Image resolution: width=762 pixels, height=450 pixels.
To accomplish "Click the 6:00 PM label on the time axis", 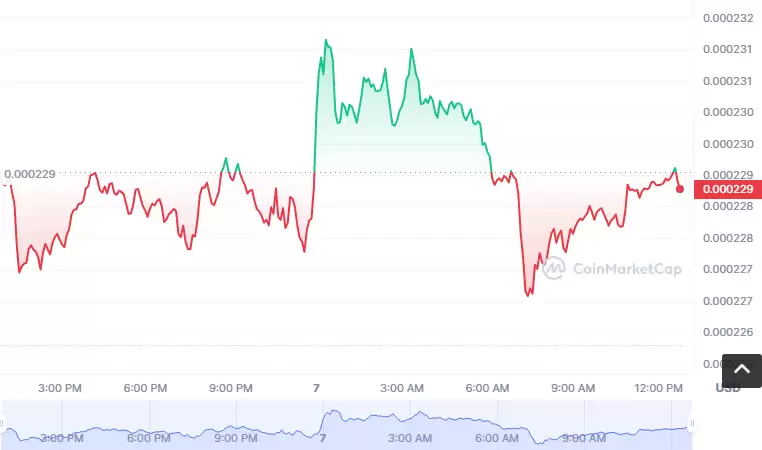I will click(145, 387).
